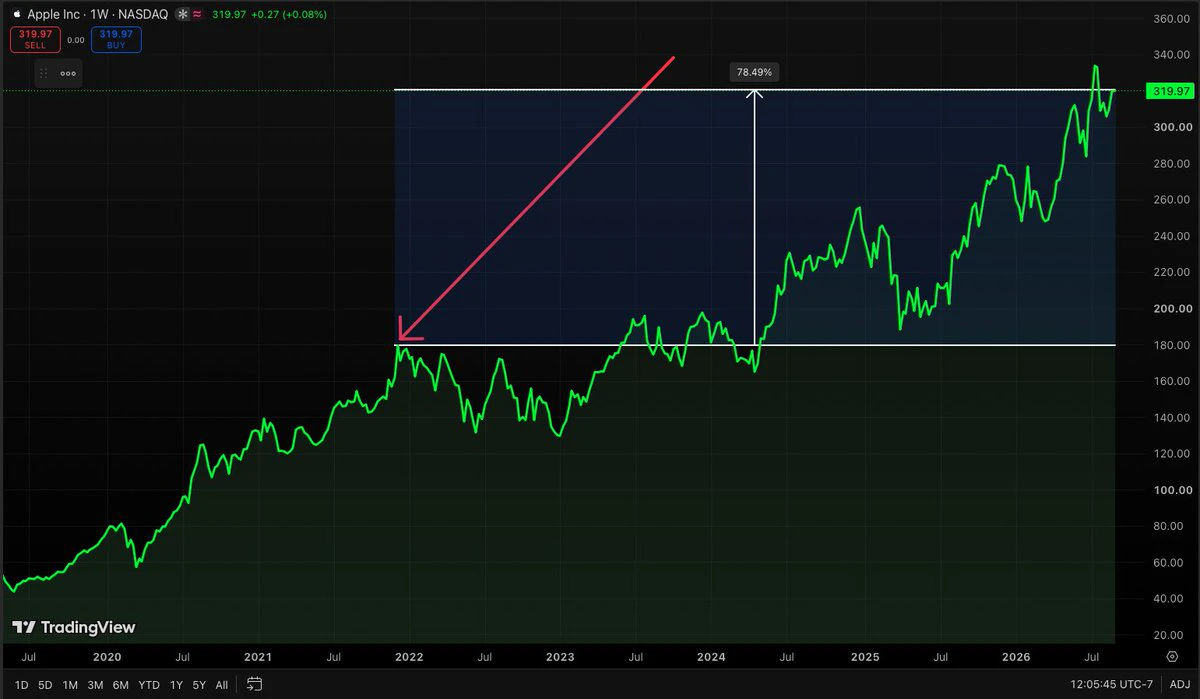The height and width of the screenshot is (699, 1200).
Task: Select the 6M time range
Action: tap(120, 685)
